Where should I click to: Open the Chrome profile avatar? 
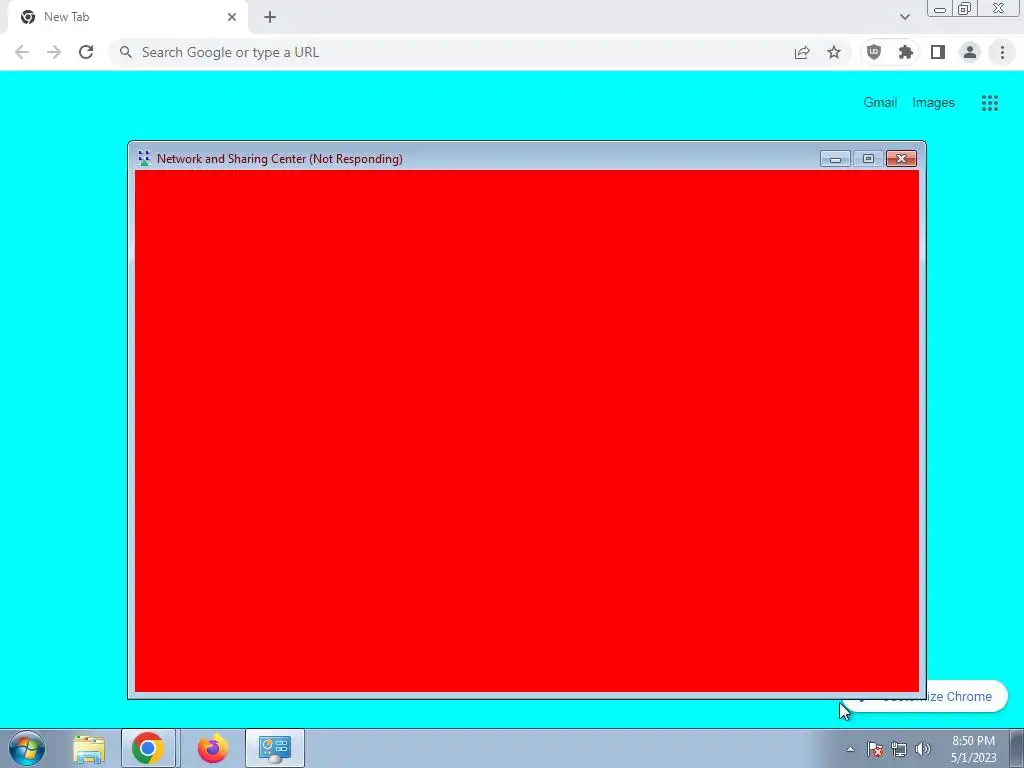point(970,52)
